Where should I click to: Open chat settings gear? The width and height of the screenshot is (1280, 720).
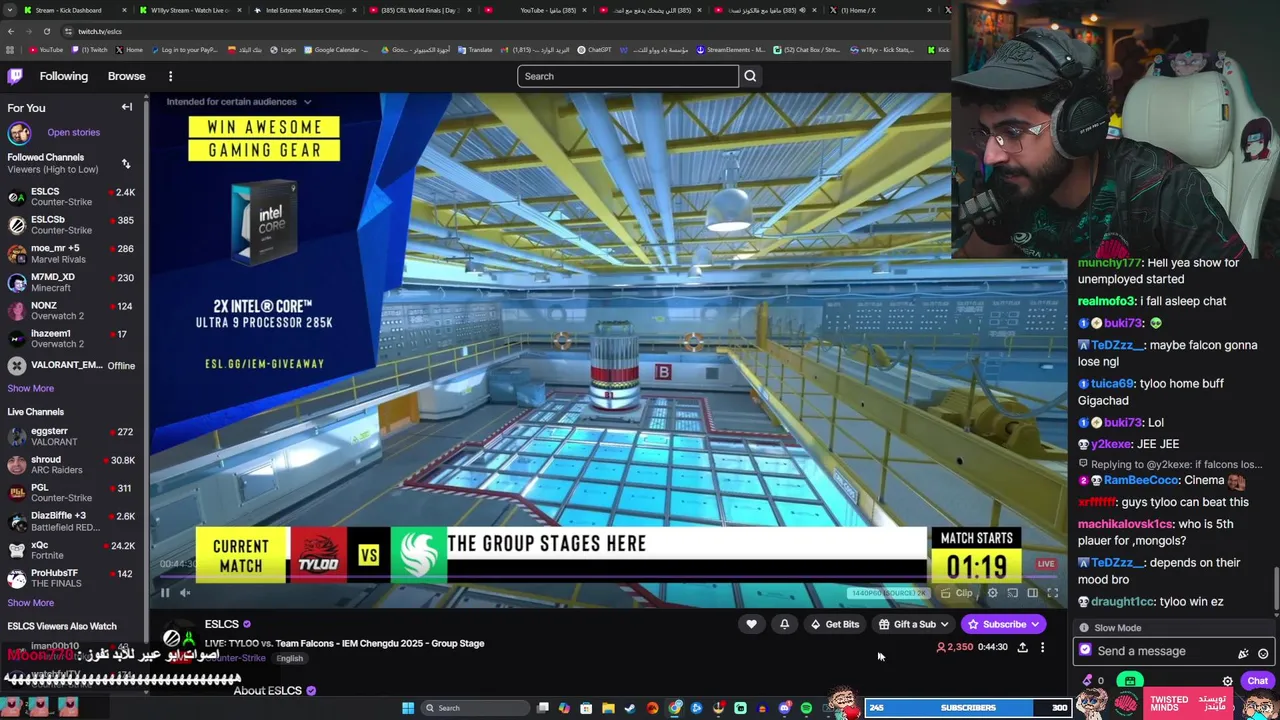pos(1227,681)
